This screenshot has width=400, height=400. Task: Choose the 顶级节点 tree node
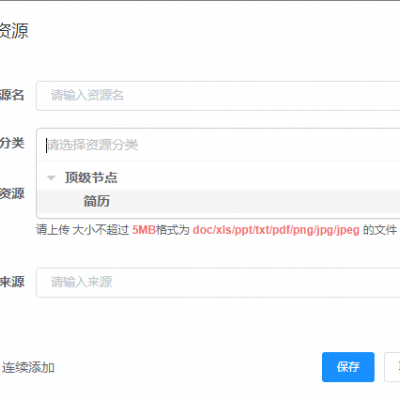91,177
